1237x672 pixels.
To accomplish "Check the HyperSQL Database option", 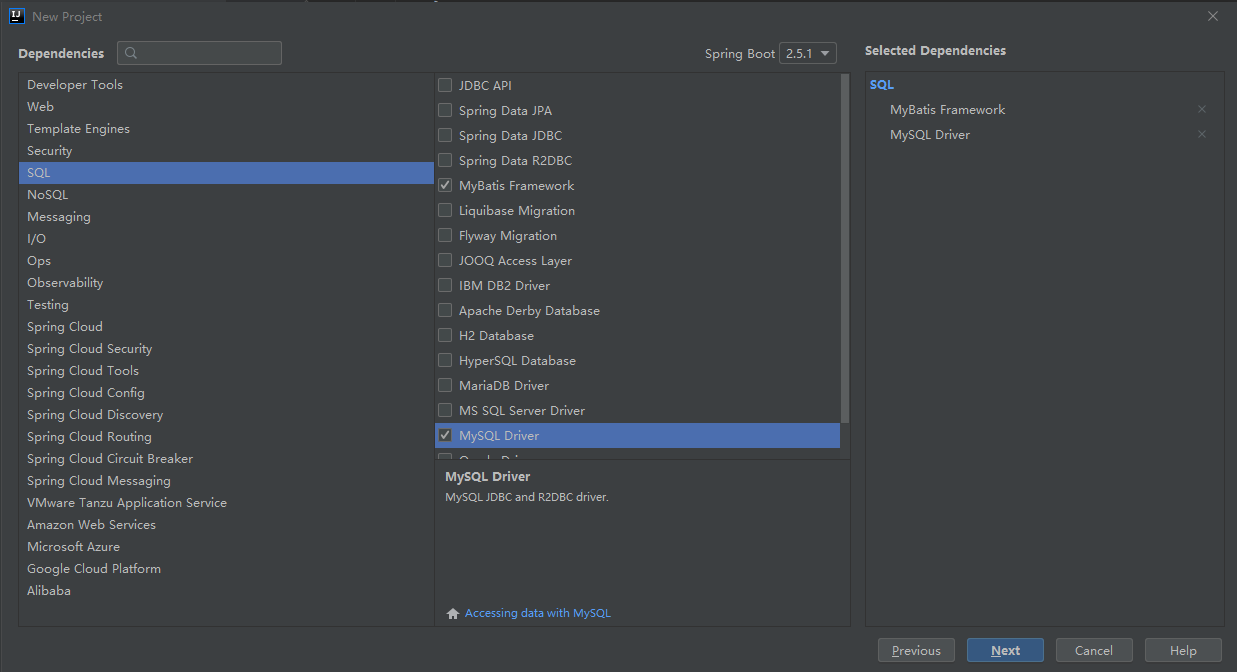I will click(x=445, y=361).
